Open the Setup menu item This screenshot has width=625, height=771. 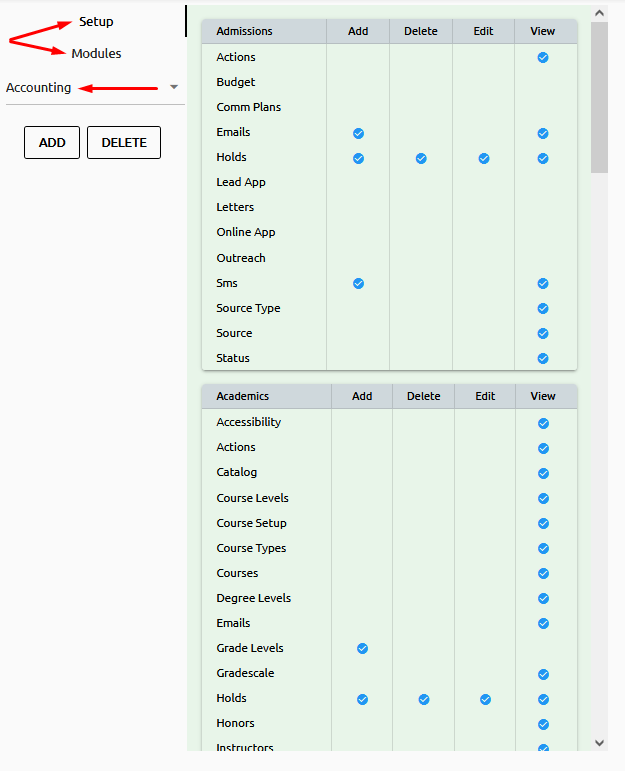coord(96,21)
